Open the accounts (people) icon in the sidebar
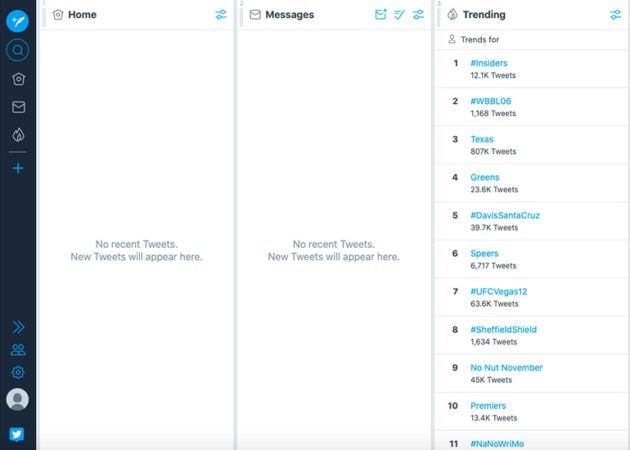Image resolution: width=630 pixels, height=450 pixels. coord(18,350)
